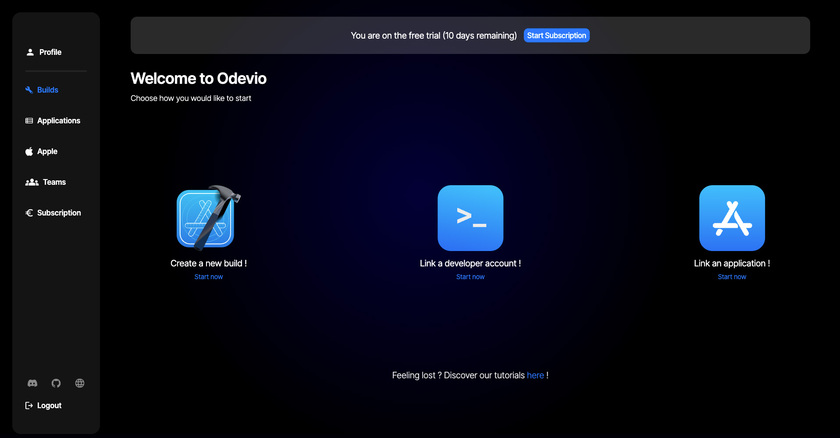Click the globe website icon
The width and height of the screenshot is (840, 438).
click(80, 383)
